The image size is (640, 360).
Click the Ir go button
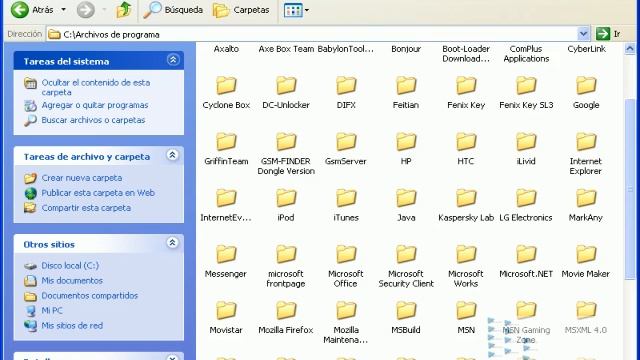pos(609,34)
